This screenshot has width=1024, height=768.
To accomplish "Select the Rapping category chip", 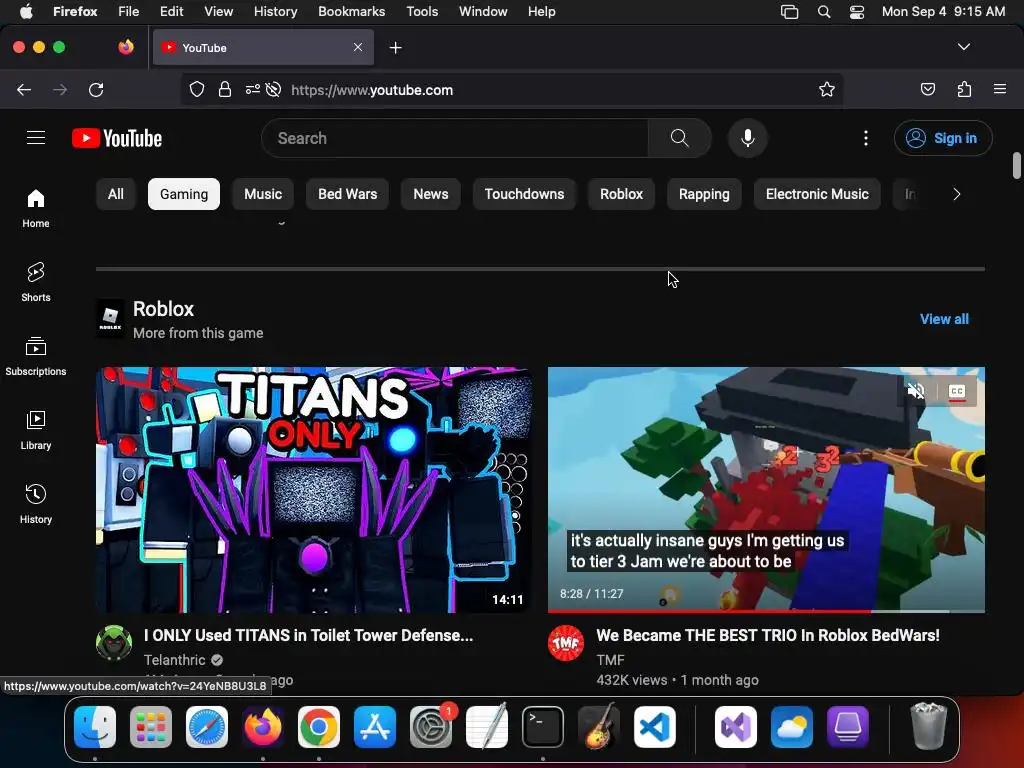I will pyautogui.click(x=704, y=194).
